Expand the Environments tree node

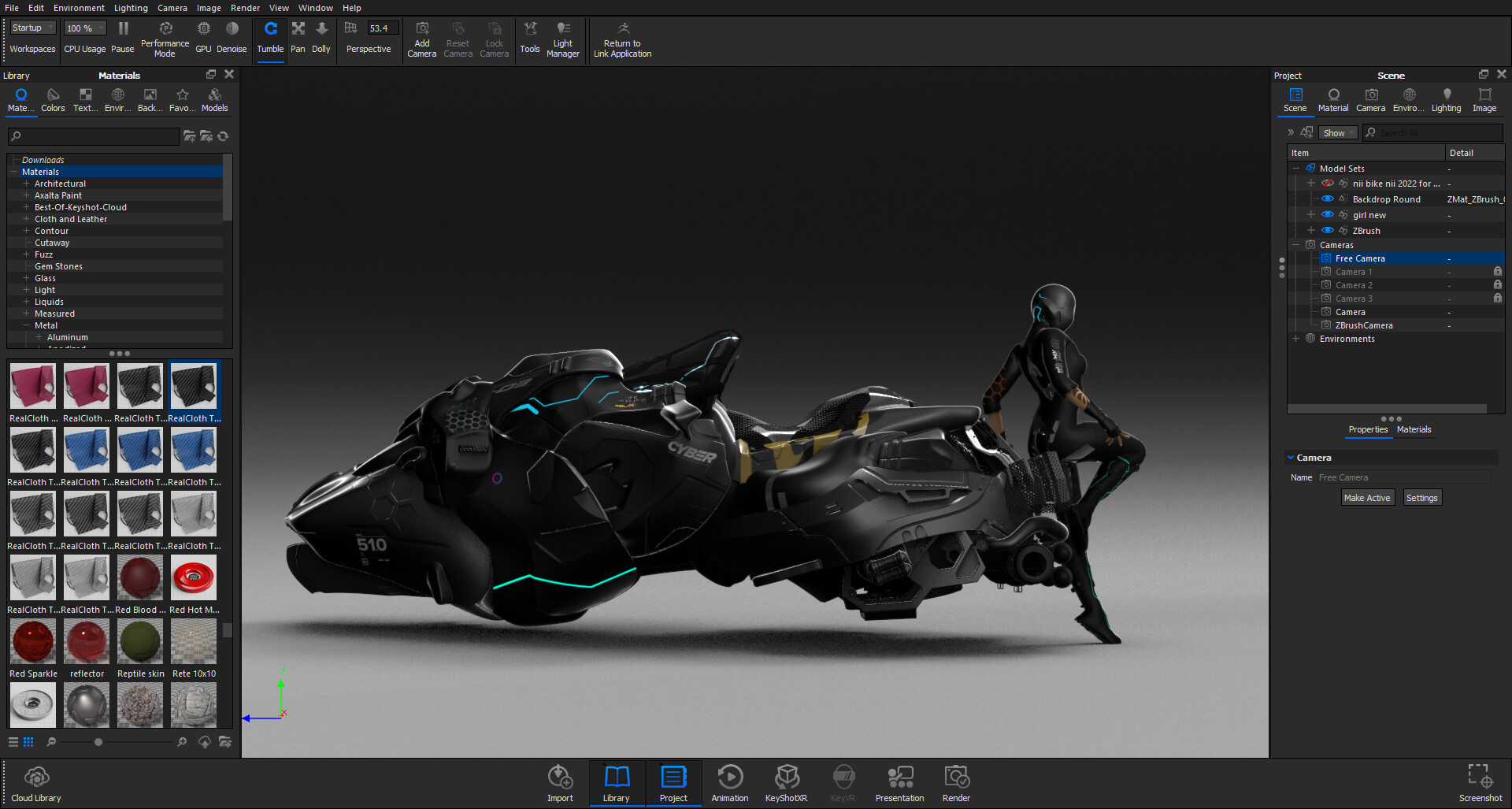pyautogui.click(x=1295, y=339)
